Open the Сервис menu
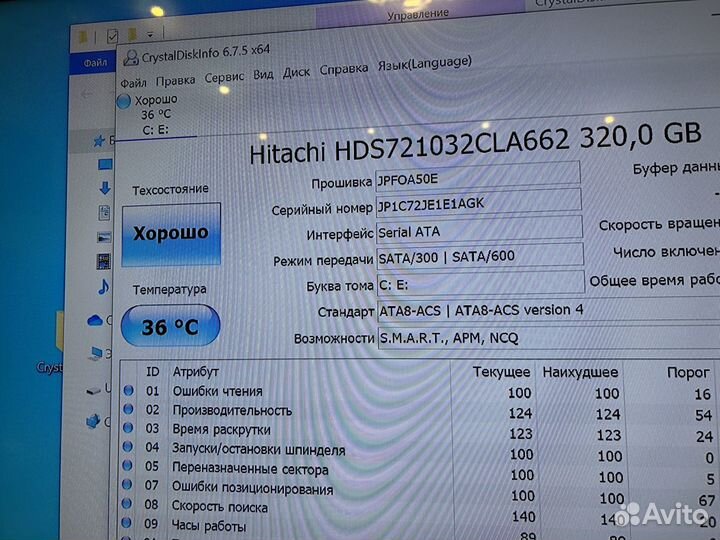720x540 pixels. (x=224, y=78)
